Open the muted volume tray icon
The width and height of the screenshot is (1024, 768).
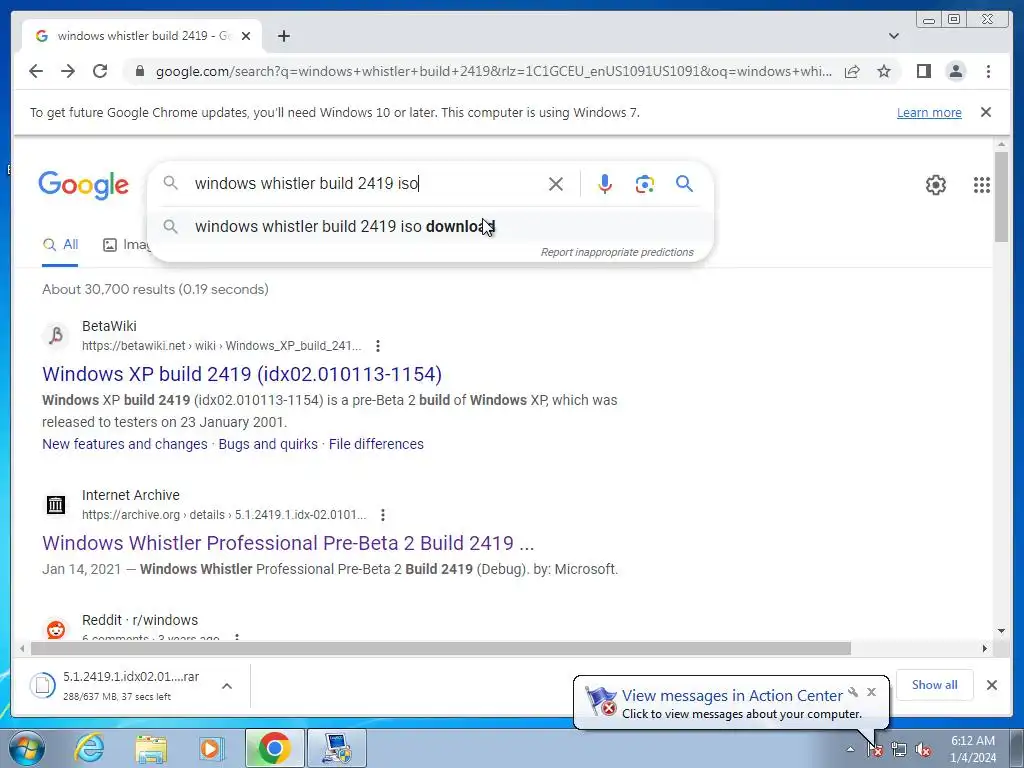(x=923, y=750)
